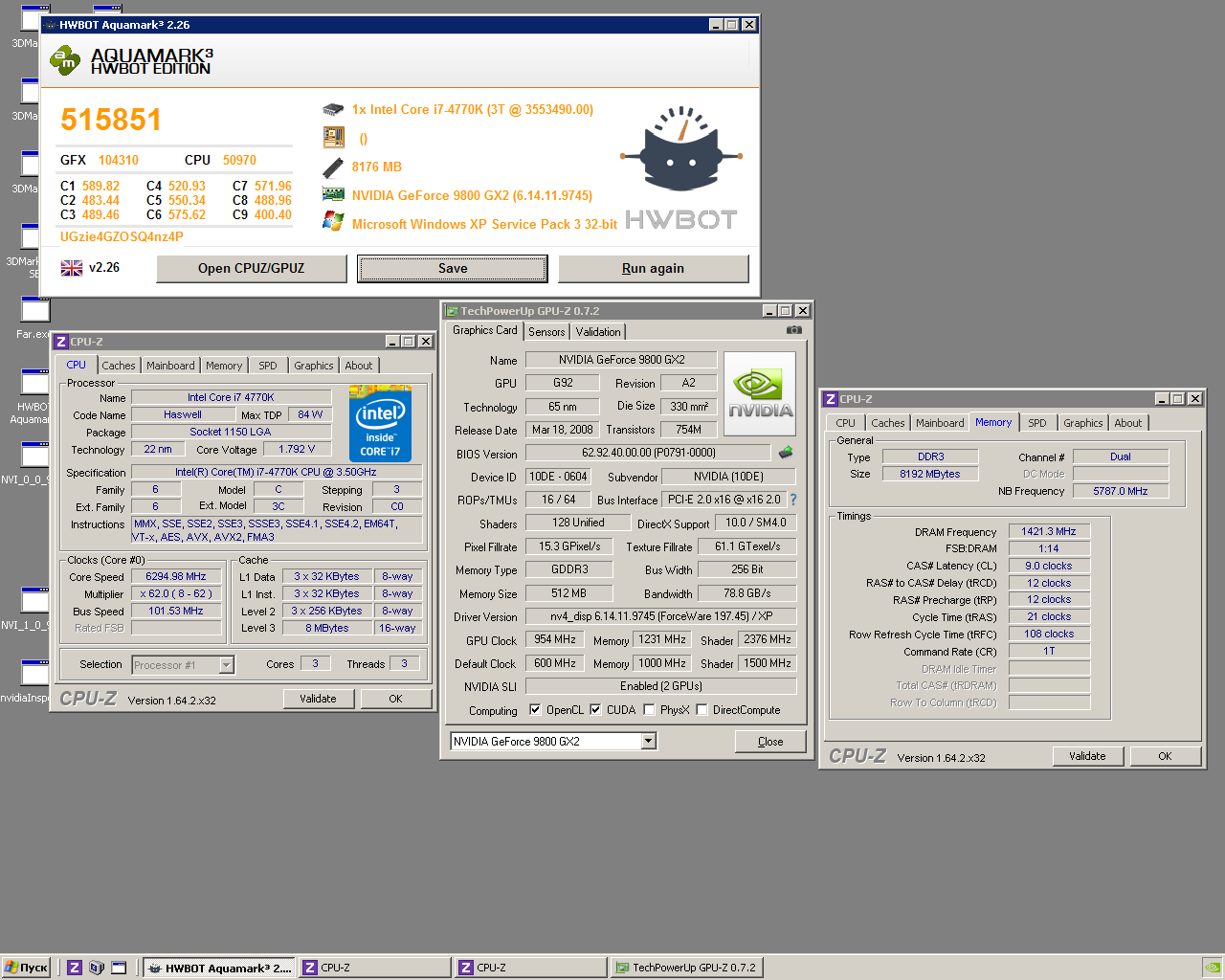Click the Aquamark3 logo icon
Screen dimensions: 1225x980
(x=65, y=60)
